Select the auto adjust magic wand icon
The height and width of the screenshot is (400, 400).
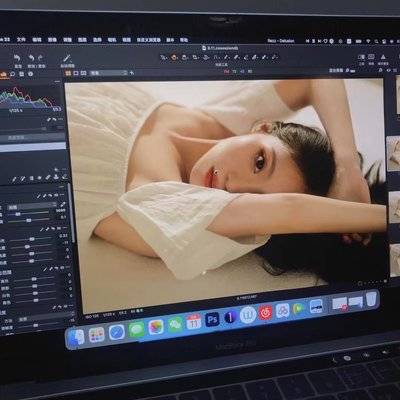[67, 58]
